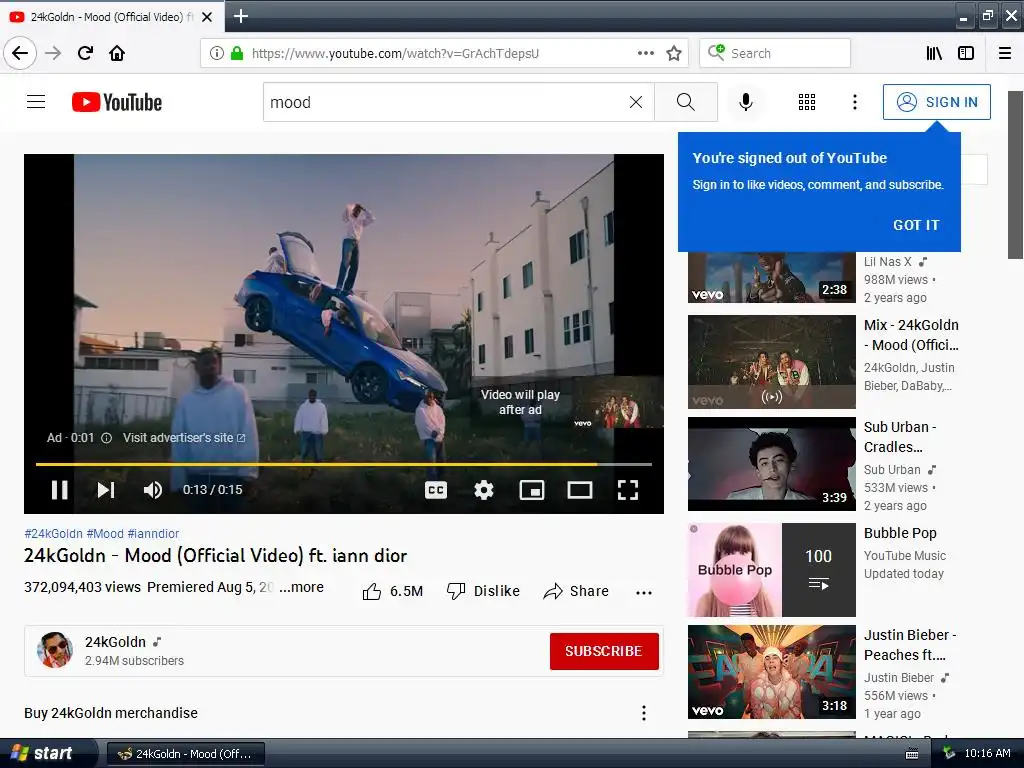Enter full screen with the fullscreen icon

click(x=628, y=490)
